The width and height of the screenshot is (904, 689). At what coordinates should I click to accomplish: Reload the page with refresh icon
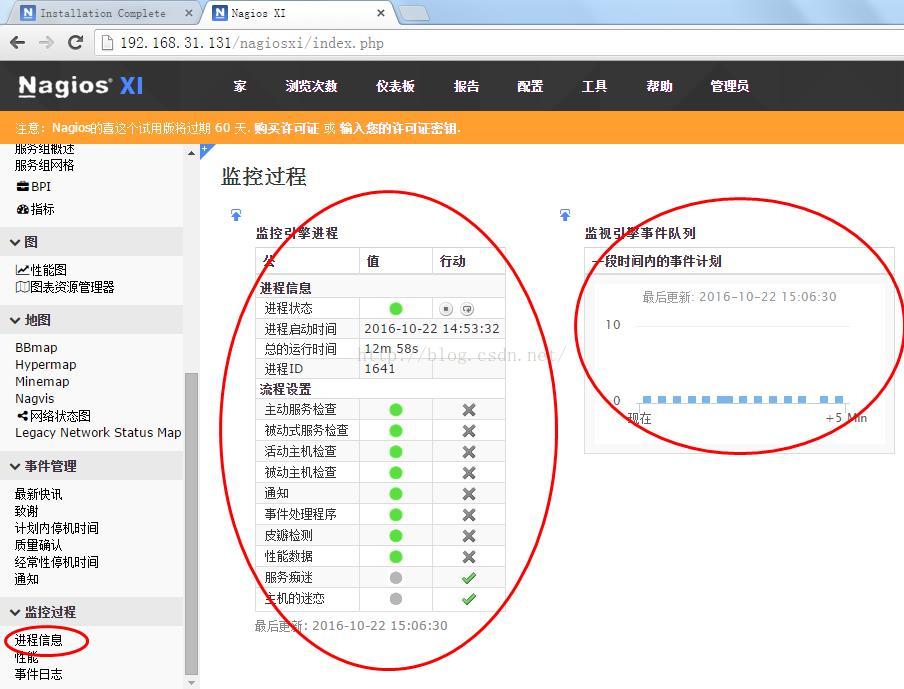click(x=76, y=43)
